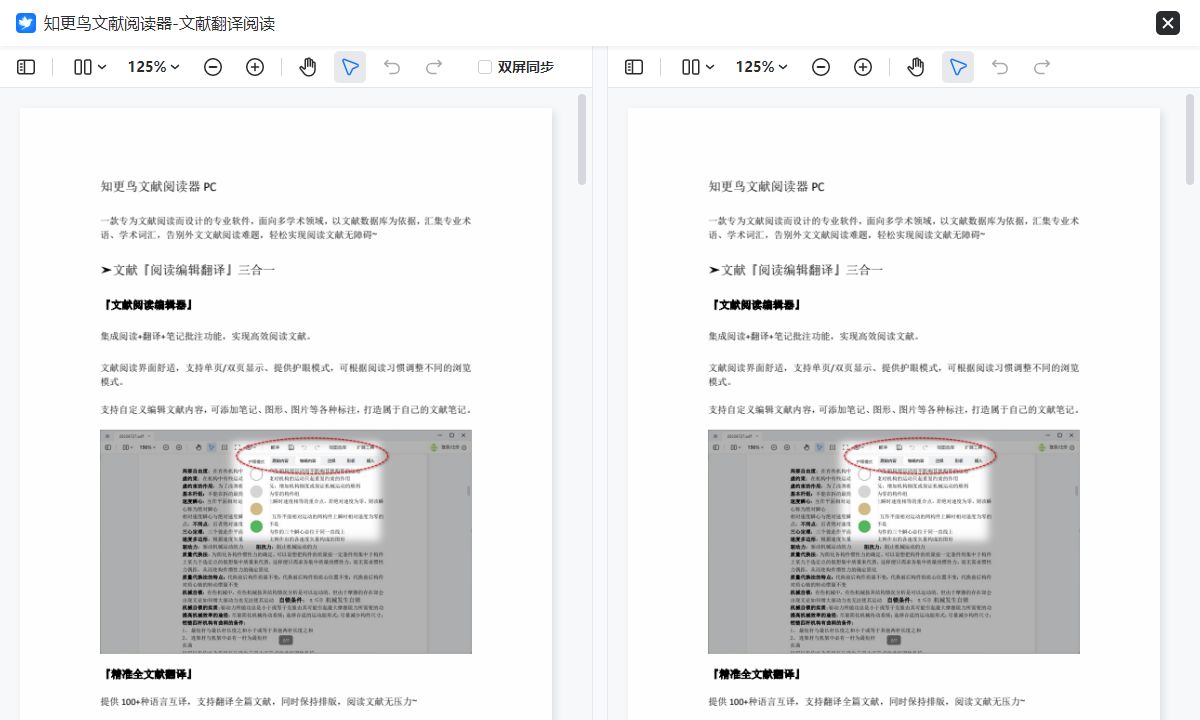Screen dimensions: 1200x720
Task: Select the pointer tool in left pane
Action: pos(350,67)
